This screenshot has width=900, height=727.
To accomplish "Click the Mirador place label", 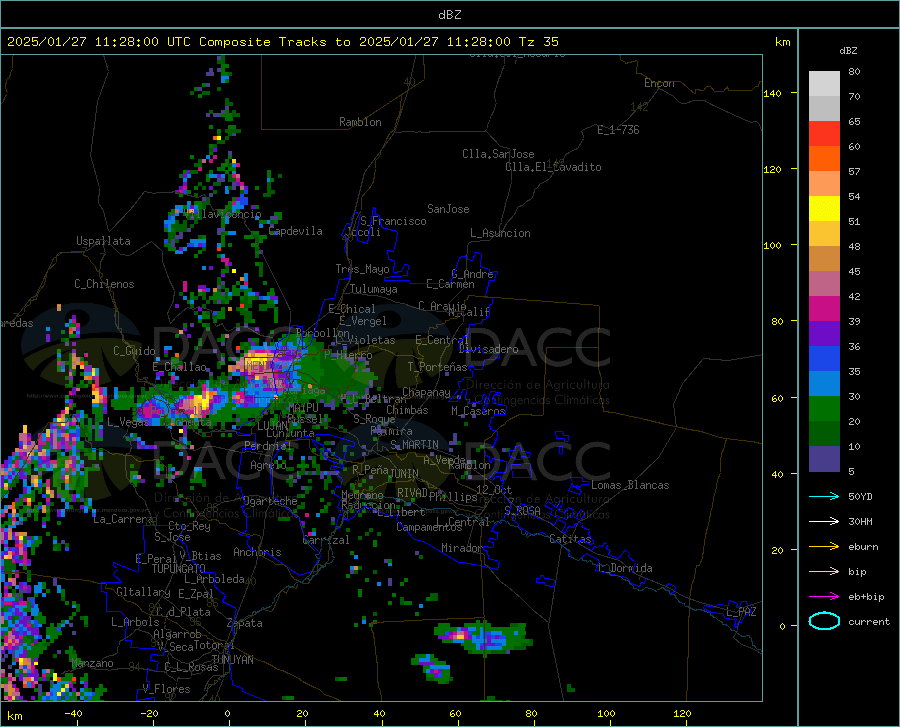I will [x=462, y=548].
